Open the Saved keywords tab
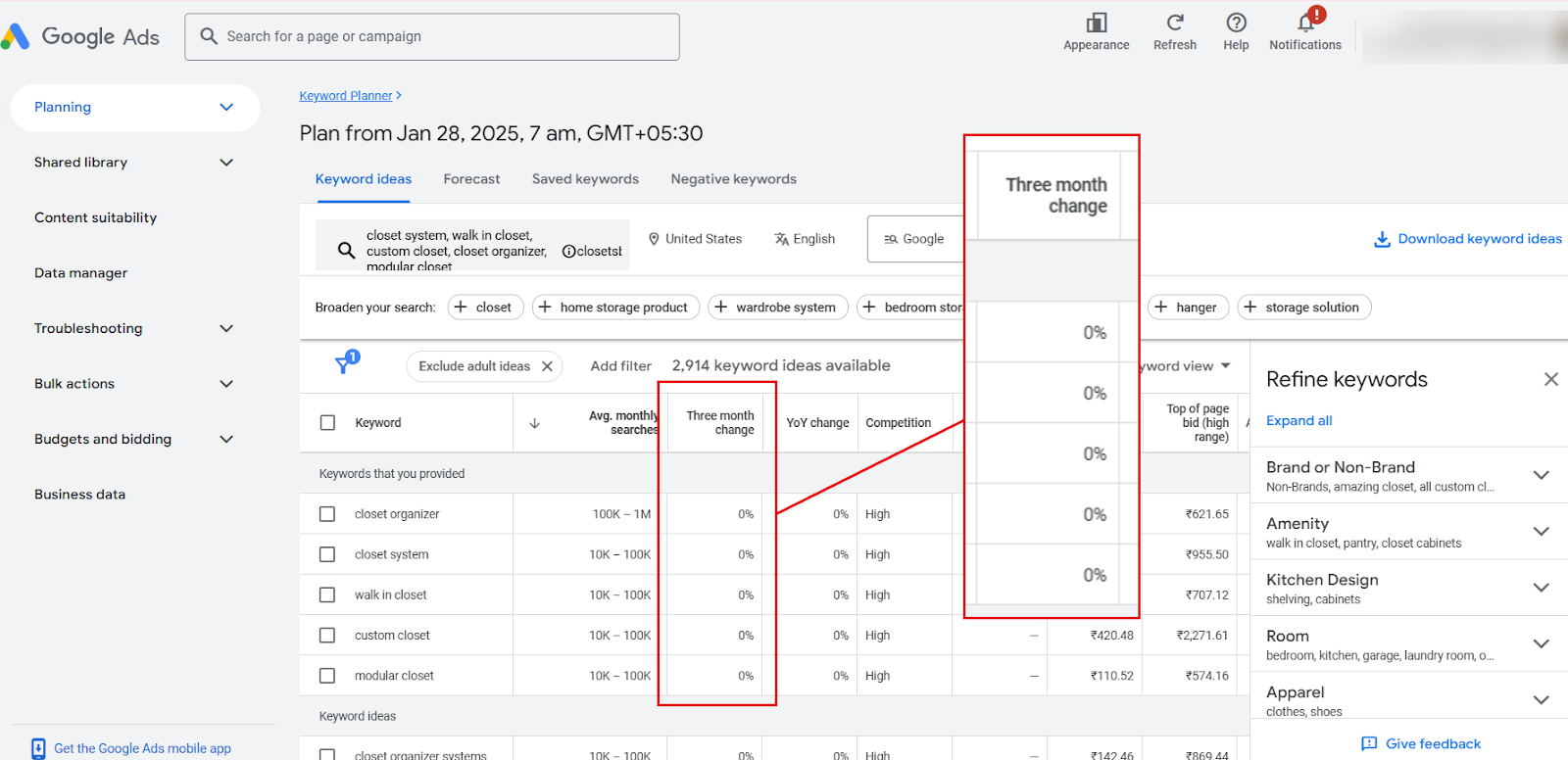This screenshot has height=760, width=1568. click(x=585, y=179)
